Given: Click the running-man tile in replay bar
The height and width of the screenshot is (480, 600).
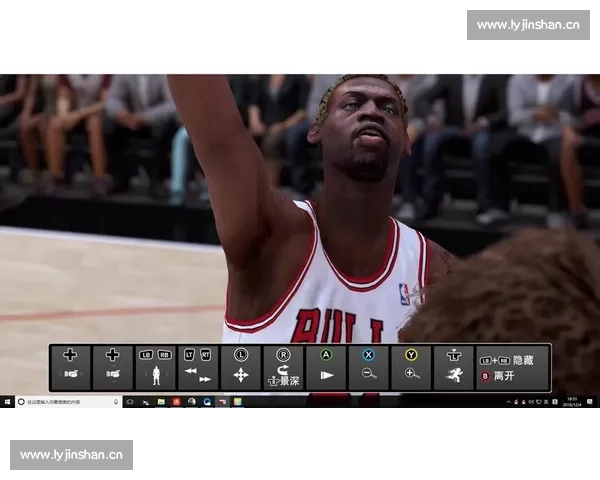Looking at the screenshot, I should click(x=454, y=367).
